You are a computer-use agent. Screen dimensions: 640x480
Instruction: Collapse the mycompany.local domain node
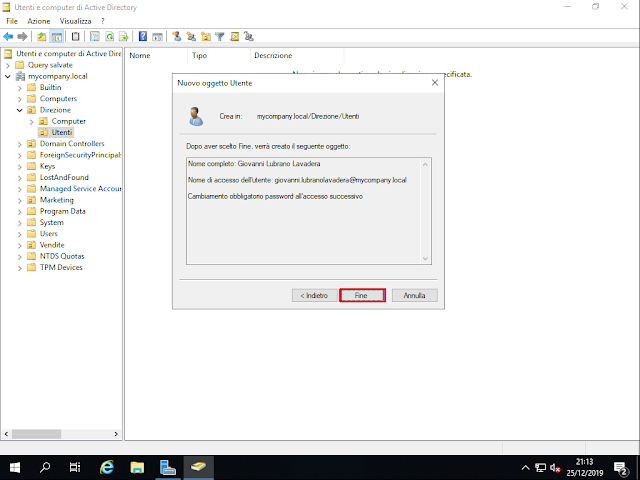(x=7, y=76)
